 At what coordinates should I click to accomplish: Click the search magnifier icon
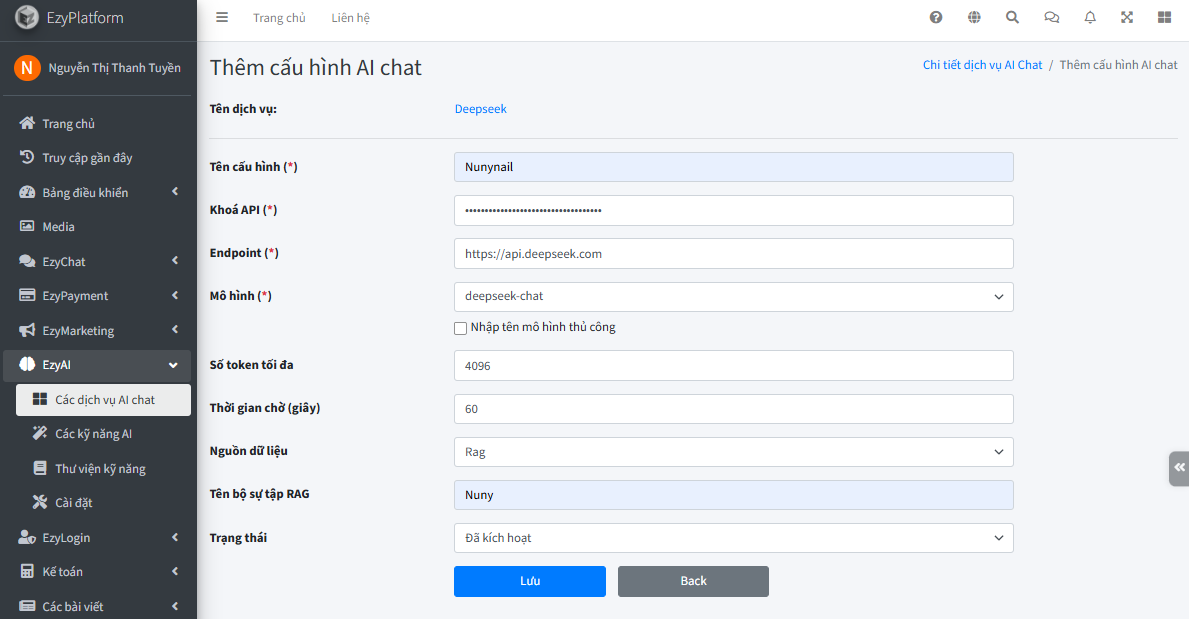point(1012,17)
